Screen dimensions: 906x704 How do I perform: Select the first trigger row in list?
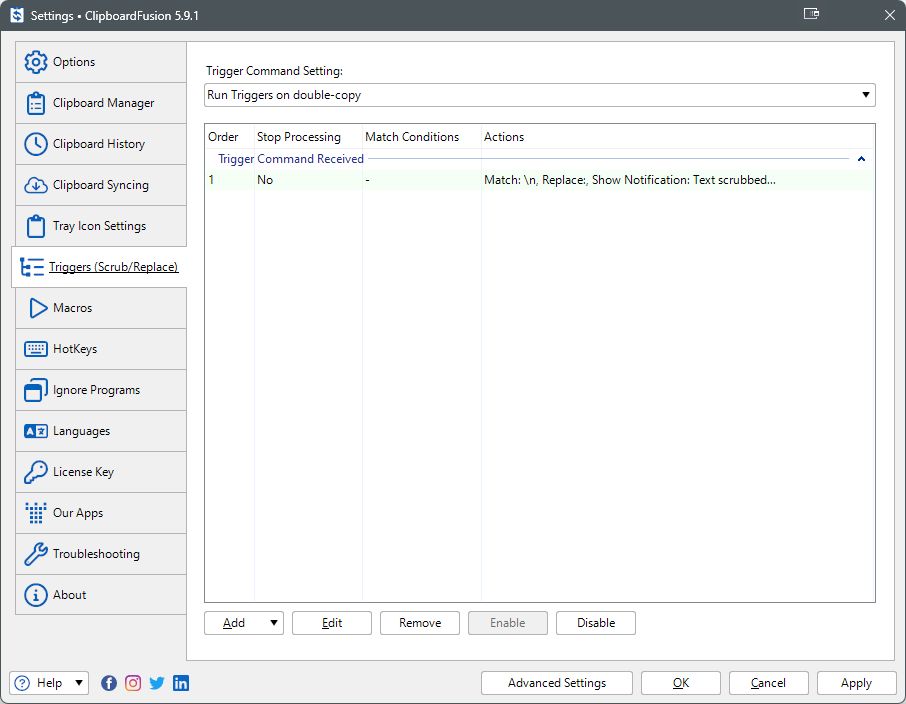(538, 180)
